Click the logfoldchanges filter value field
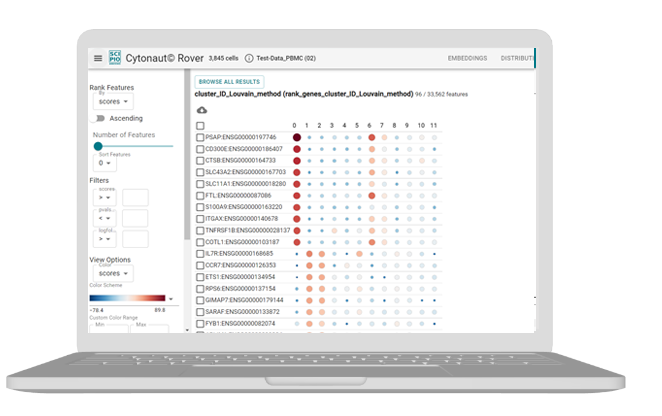 (x=135, y=239)
